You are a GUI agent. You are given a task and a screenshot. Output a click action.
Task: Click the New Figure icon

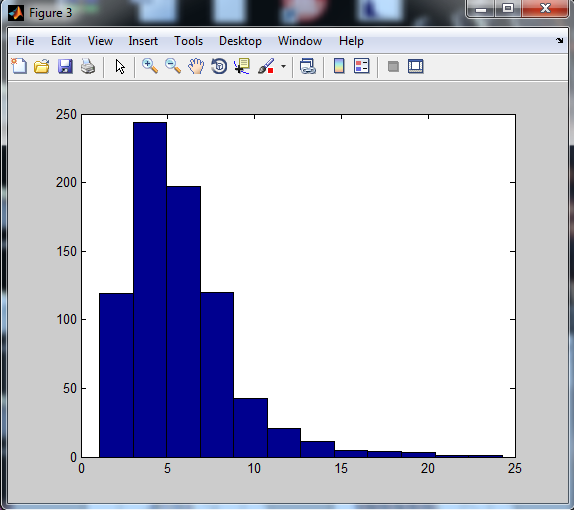click(x=19, y=67)
